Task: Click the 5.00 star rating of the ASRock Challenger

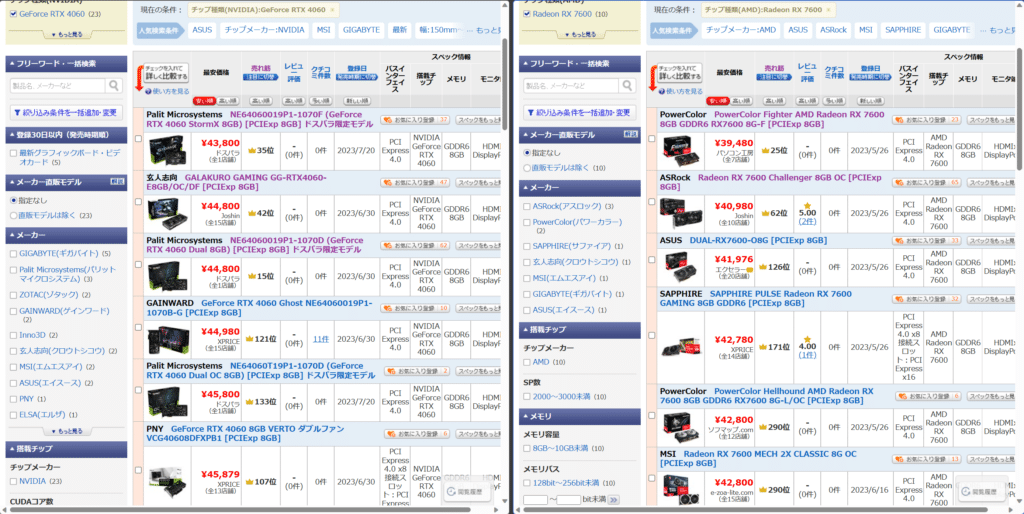Action: pyautogui.click(x=807, y=208)
